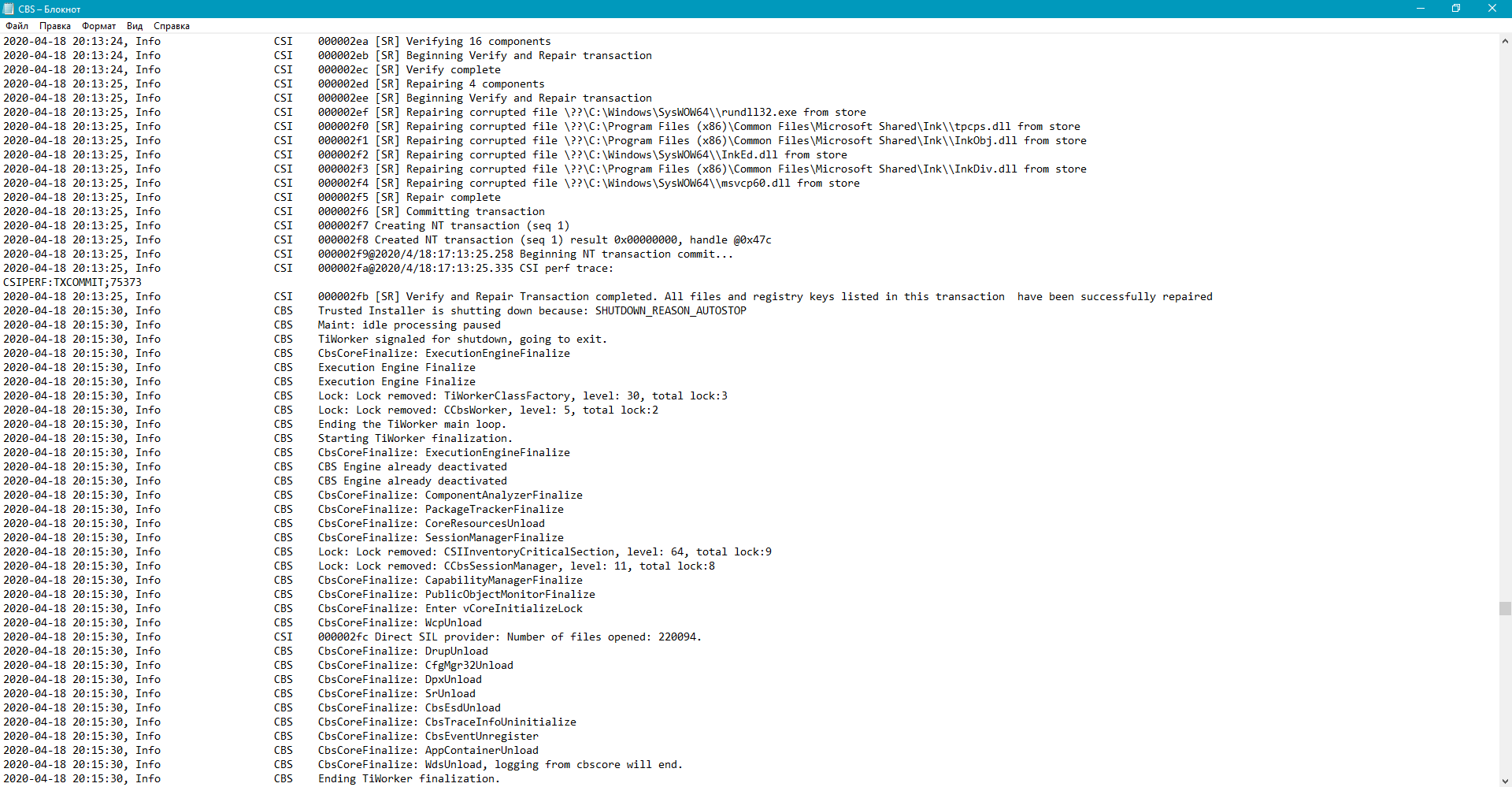The image size is (1512, 787).
Task: Click 'CoreResourcesUnload' text
Action: pyautogui.click(x=484, y=524)
